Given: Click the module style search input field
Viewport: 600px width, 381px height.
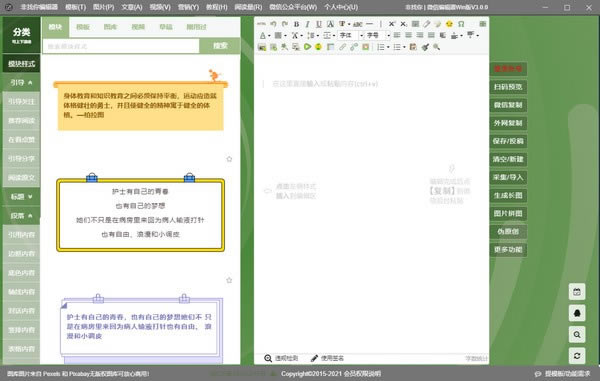Looking at the screenshot, I should click(121, 46).
